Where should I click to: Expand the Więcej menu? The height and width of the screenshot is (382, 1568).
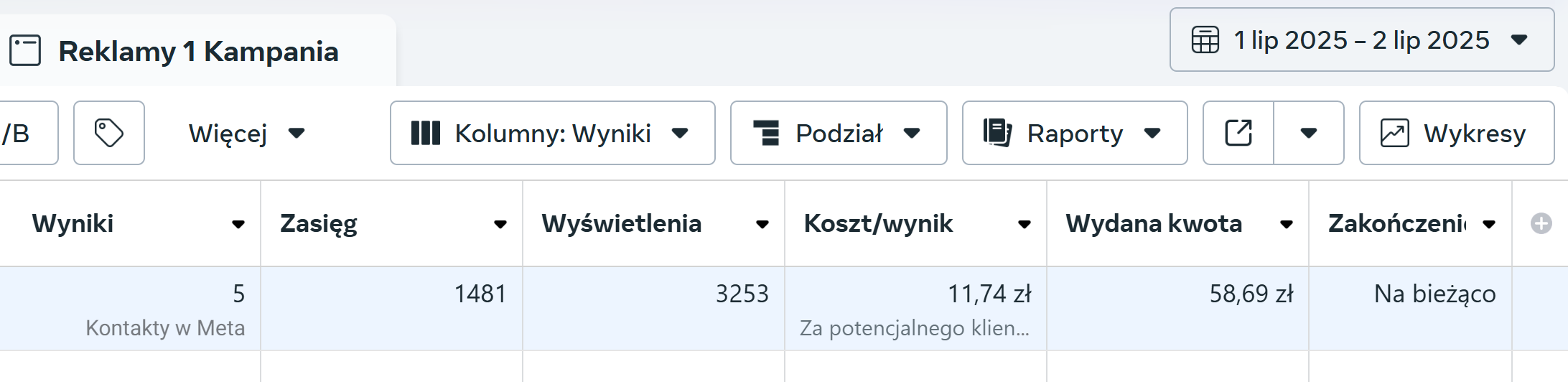point(246,133)
